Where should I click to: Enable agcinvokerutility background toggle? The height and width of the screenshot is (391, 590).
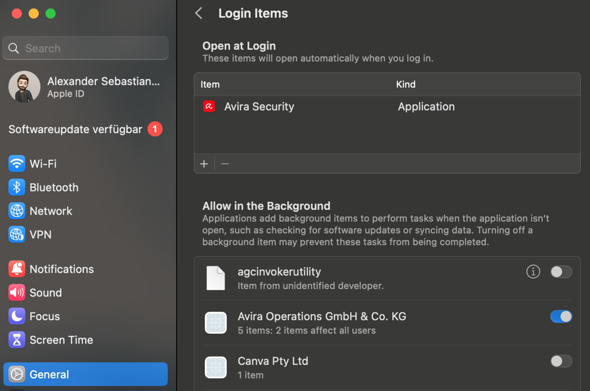click(x=561, y=272)
